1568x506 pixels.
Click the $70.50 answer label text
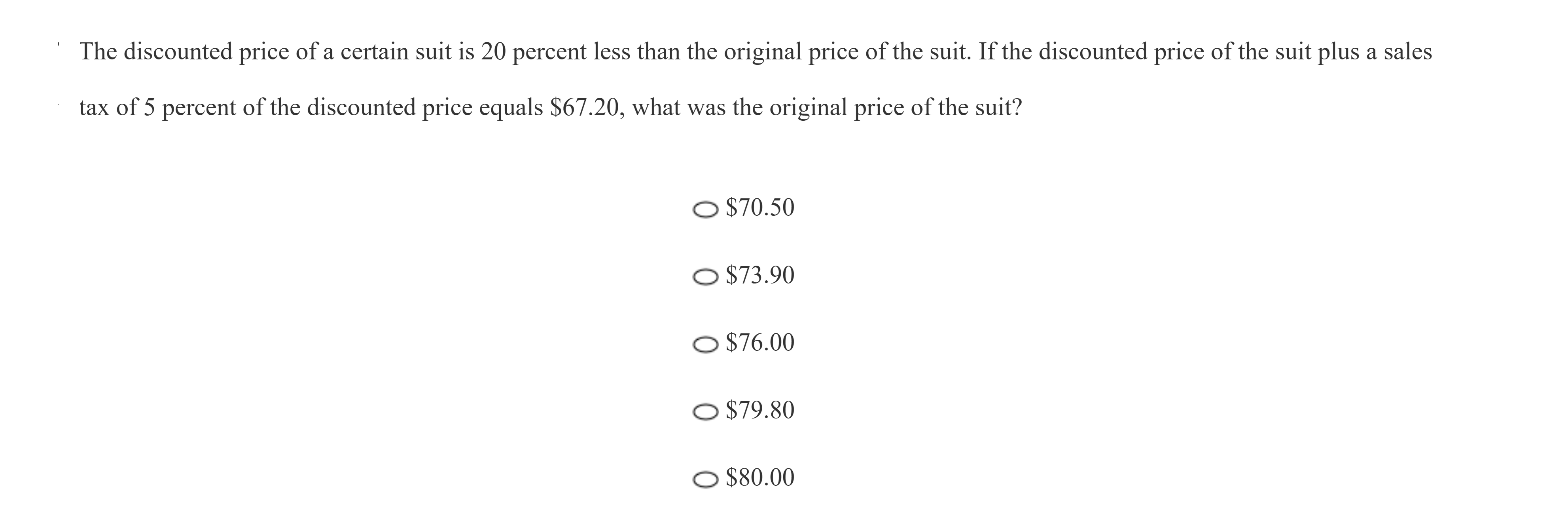click(760, 208)
